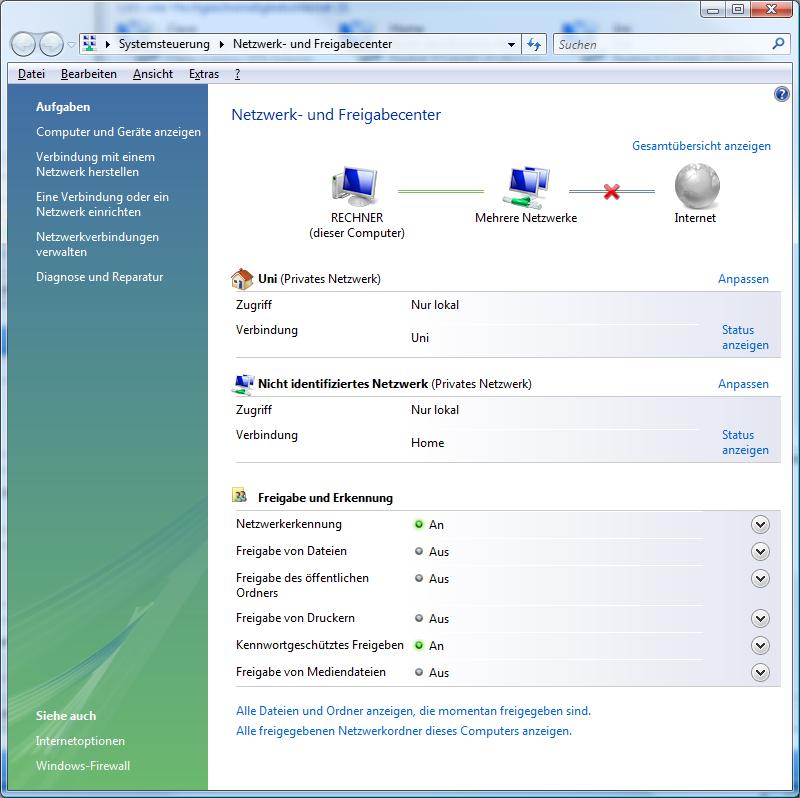Click the Freigabe und Erkennung heading
Image resolution: width=800 pixels, height=798 pixels.
(x=326, y=498)
